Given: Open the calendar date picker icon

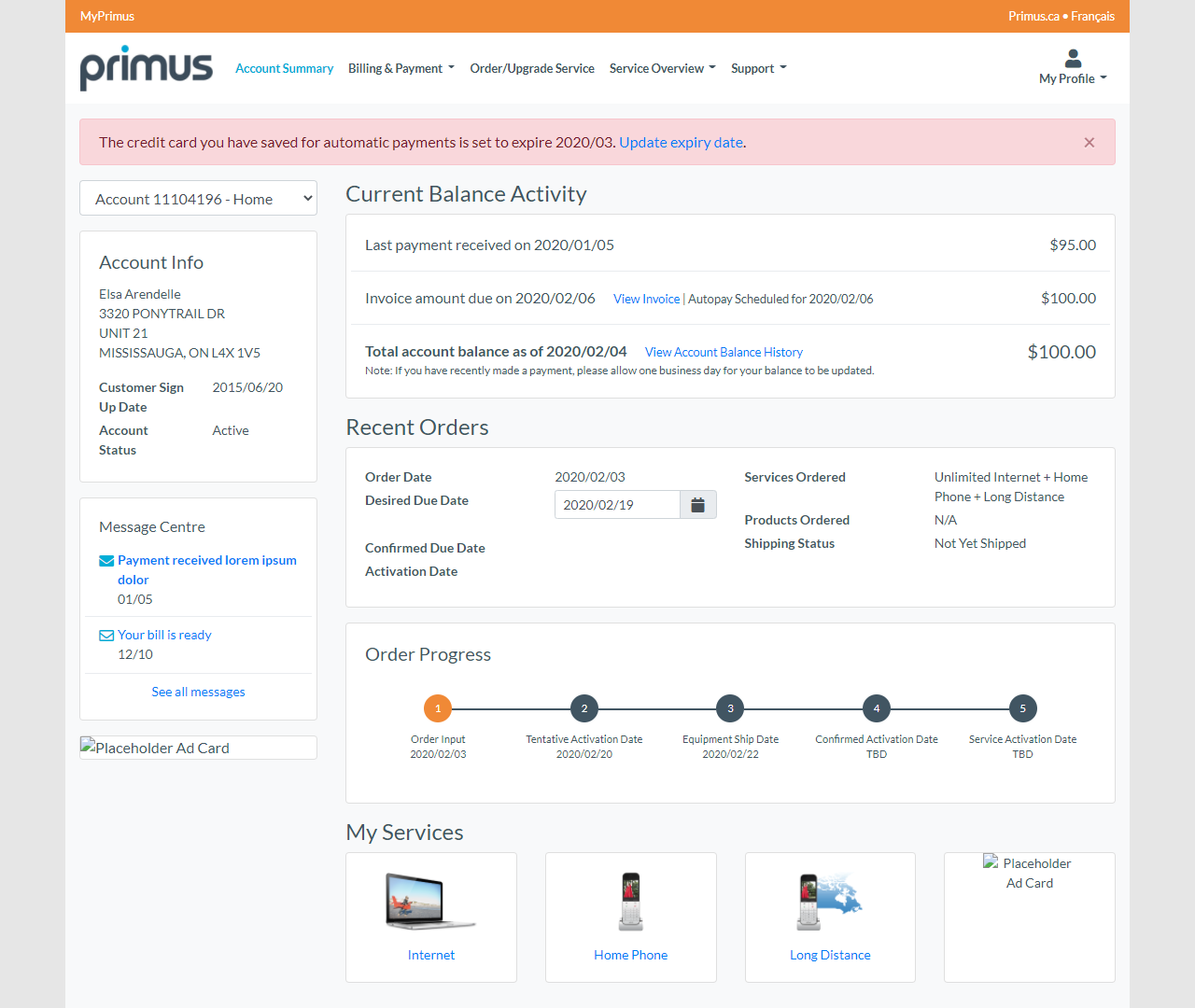Looking at the screenshot, I should pyautogui.click(x=697, y=505).
